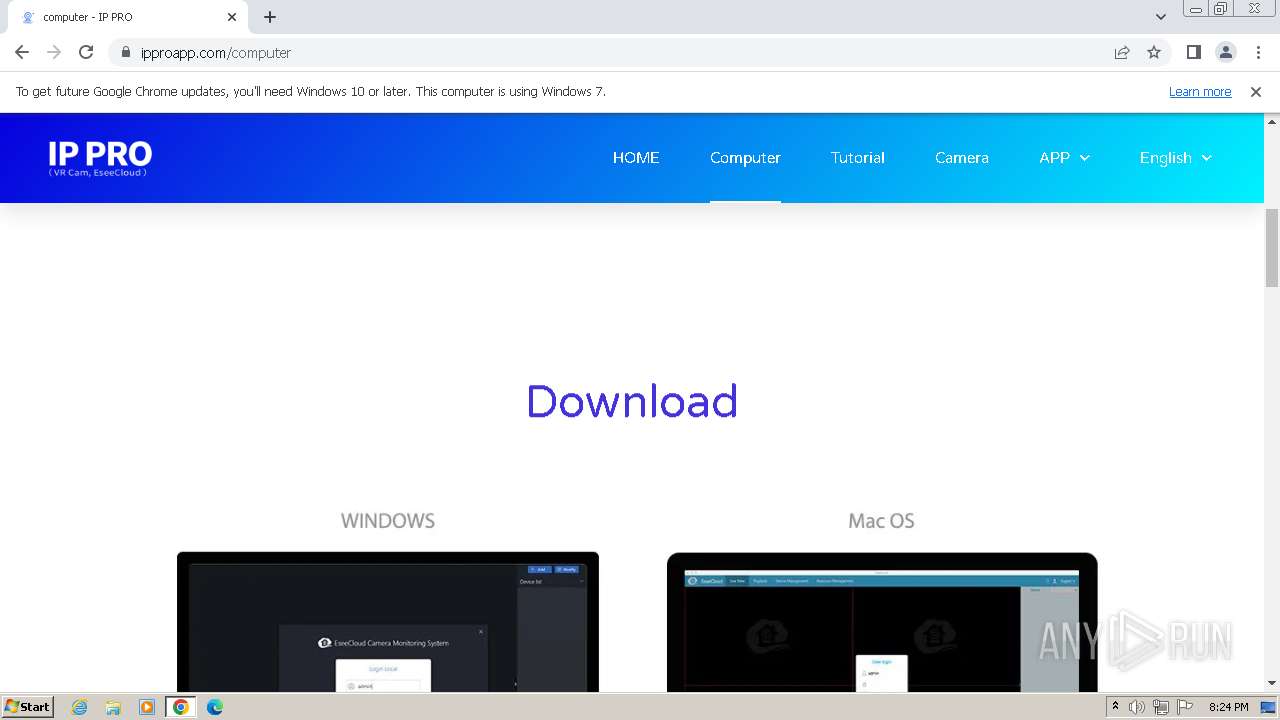1280x720 pixels.
Task: Open a new tab with the plus icon
Action: point(270,17)
